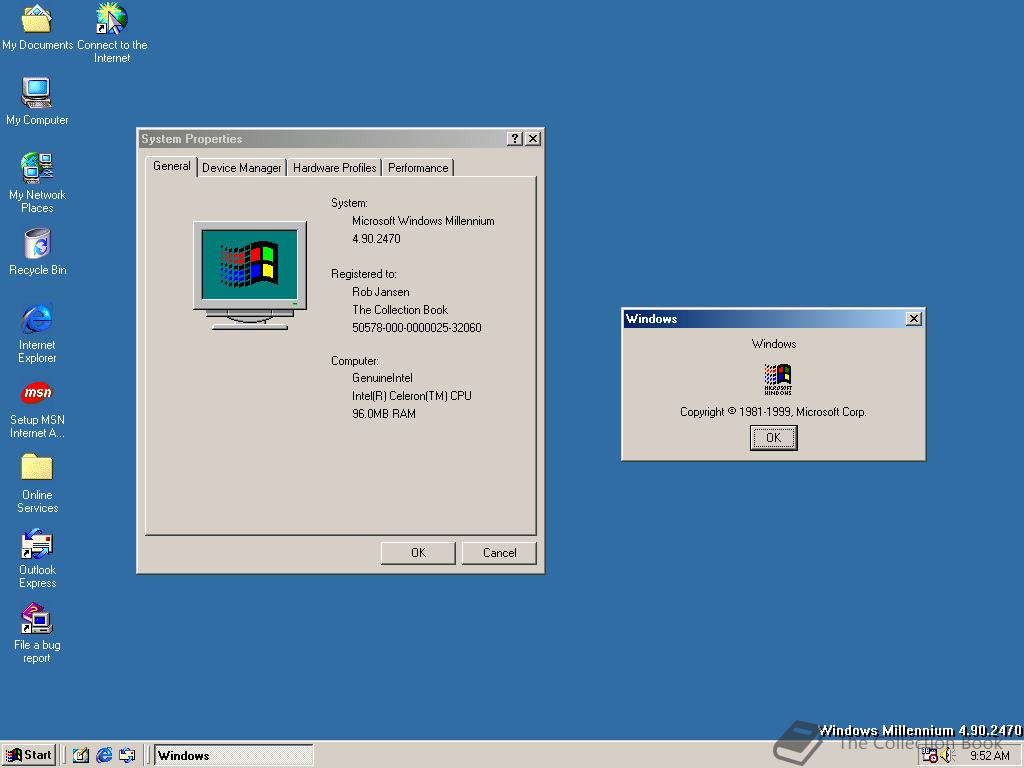1024x768 pixels.
Task: Click the text Microsoft Windows Millennium
Action: tap(423, 221)
